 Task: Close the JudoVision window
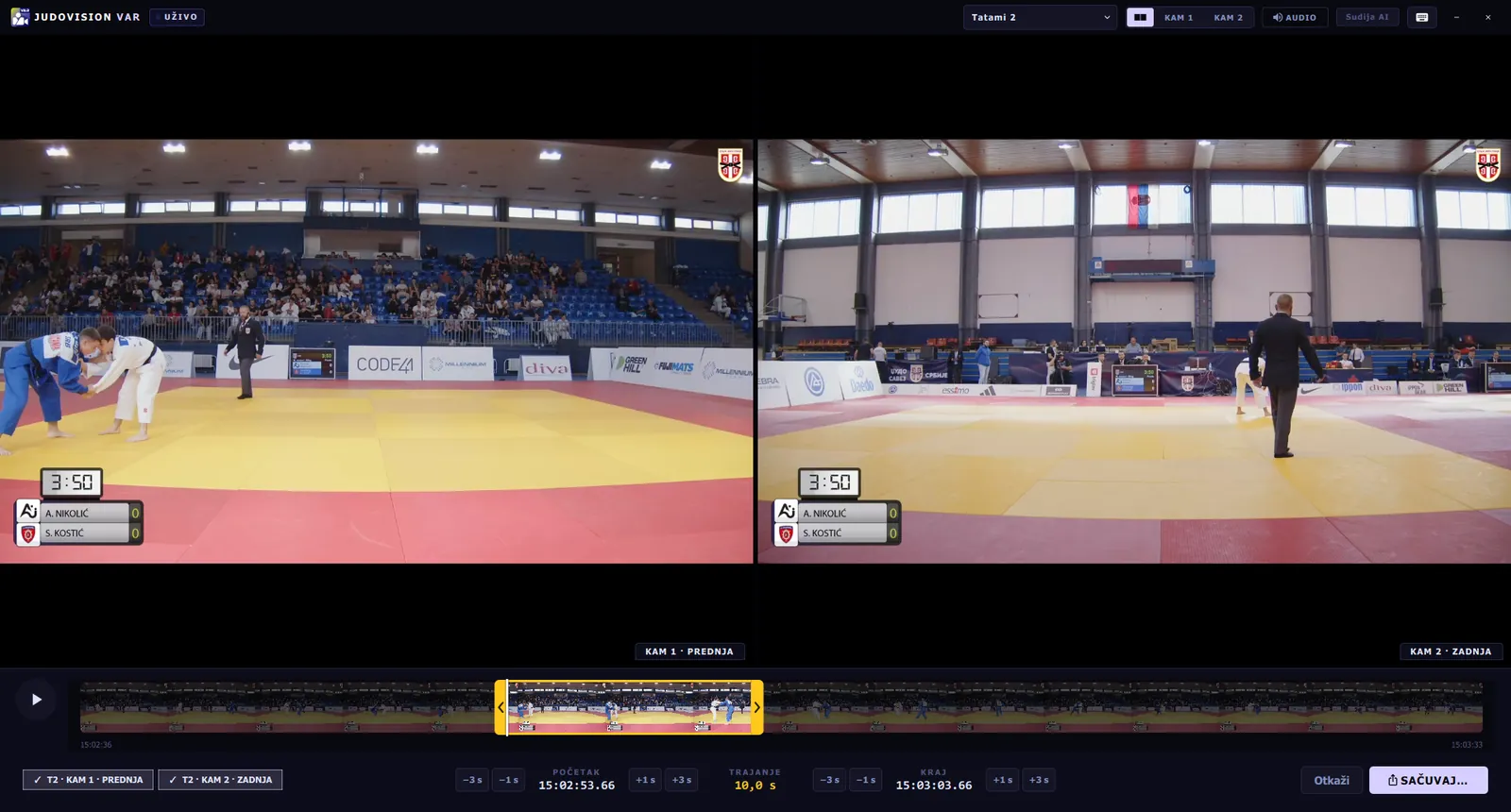point(1488,17)
